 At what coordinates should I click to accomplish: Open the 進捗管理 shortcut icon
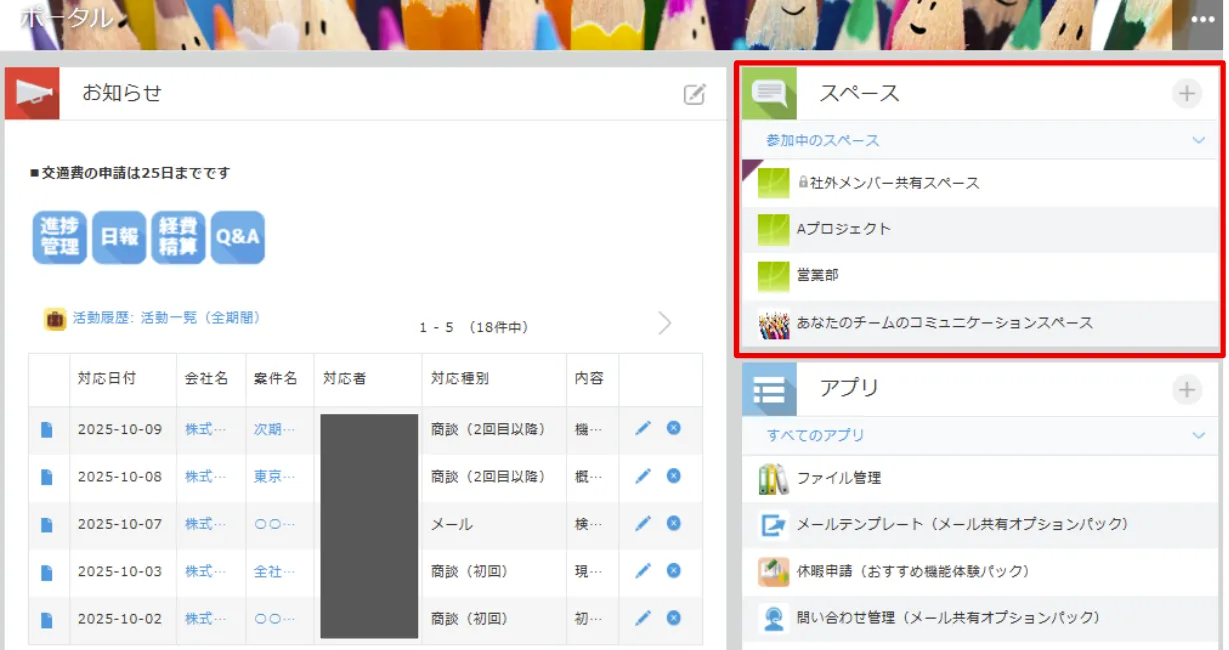(x=60, y=237)
